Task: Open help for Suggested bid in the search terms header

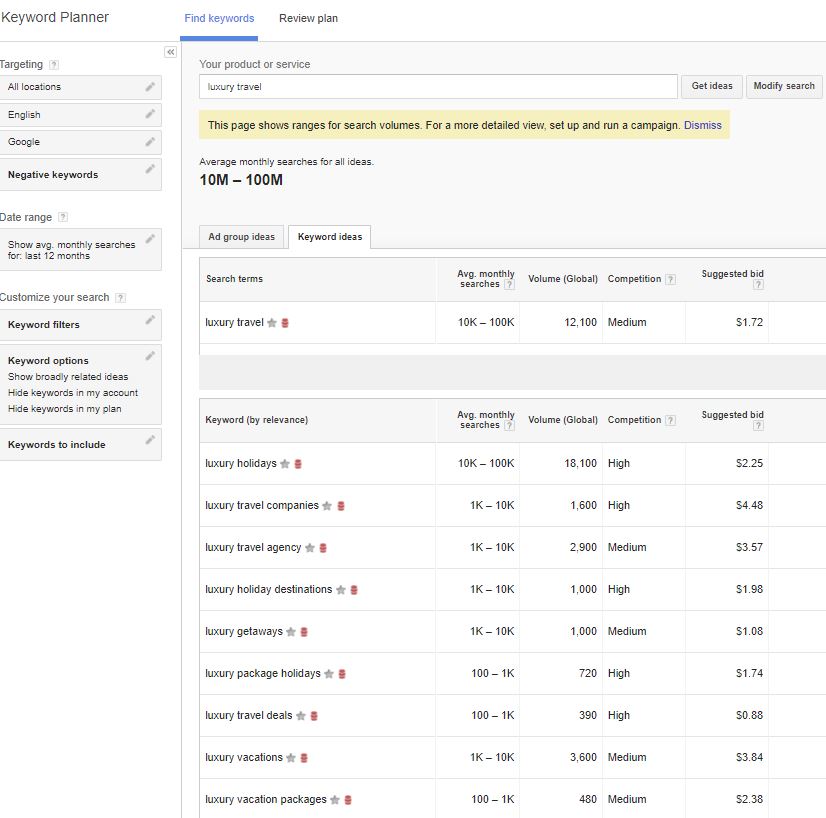Action: click(x=758, y=285)
